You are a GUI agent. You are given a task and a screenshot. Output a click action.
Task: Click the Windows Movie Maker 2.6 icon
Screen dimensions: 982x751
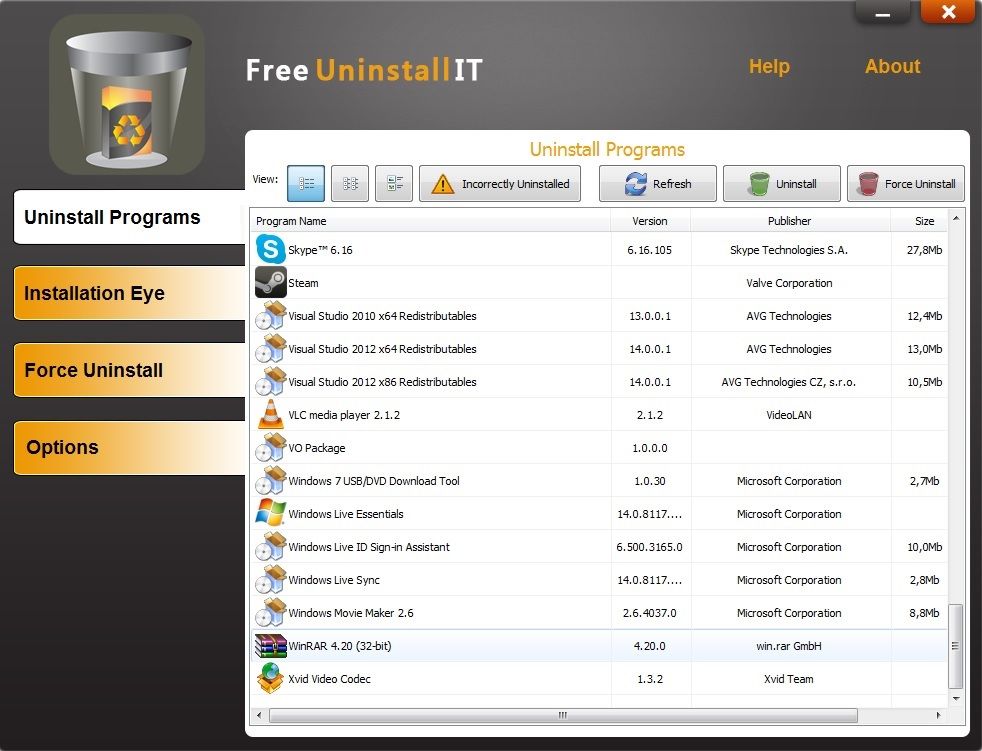click(271, 613)
